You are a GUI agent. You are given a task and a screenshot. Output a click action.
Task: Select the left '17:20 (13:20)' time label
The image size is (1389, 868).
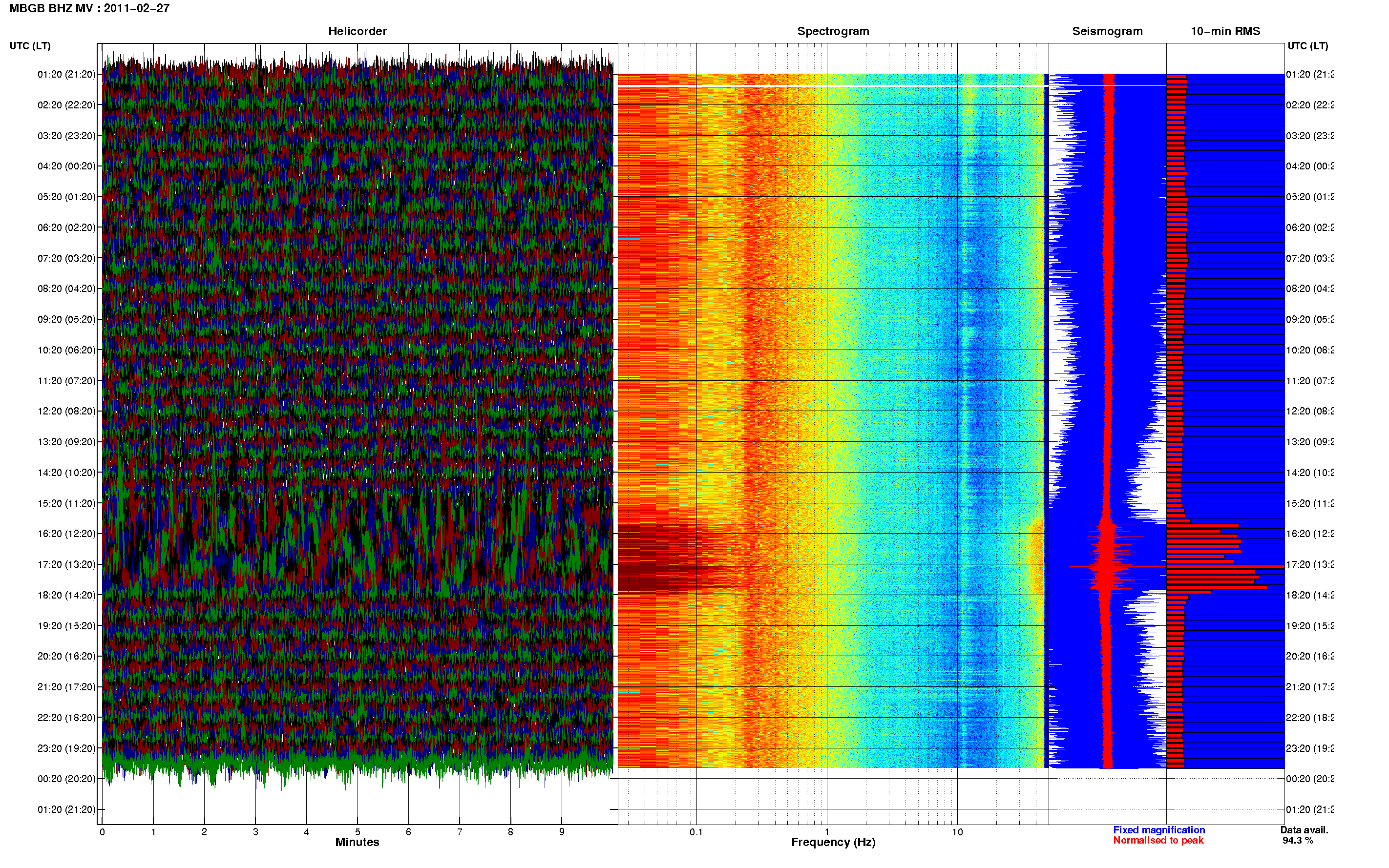66,564
